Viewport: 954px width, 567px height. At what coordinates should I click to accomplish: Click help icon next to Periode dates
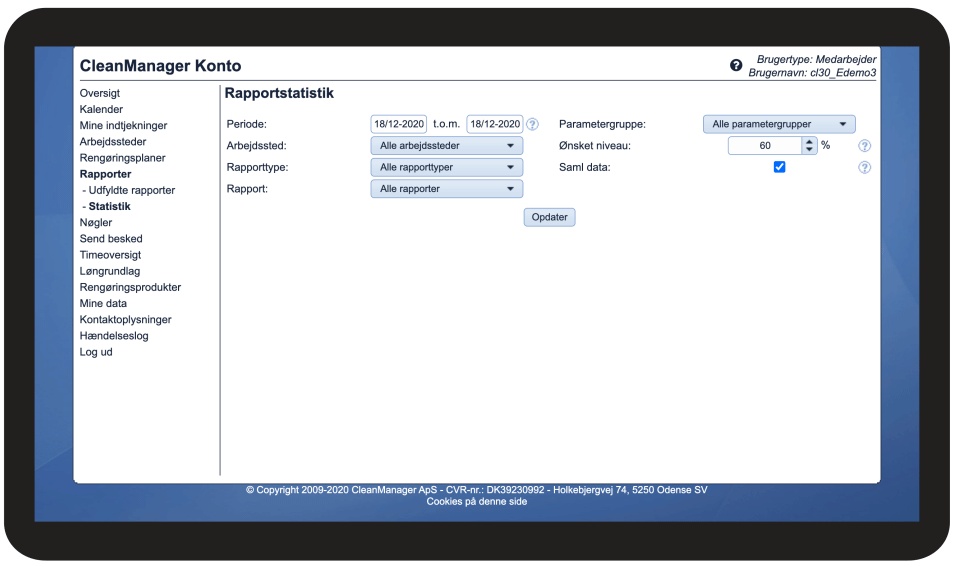532,125
